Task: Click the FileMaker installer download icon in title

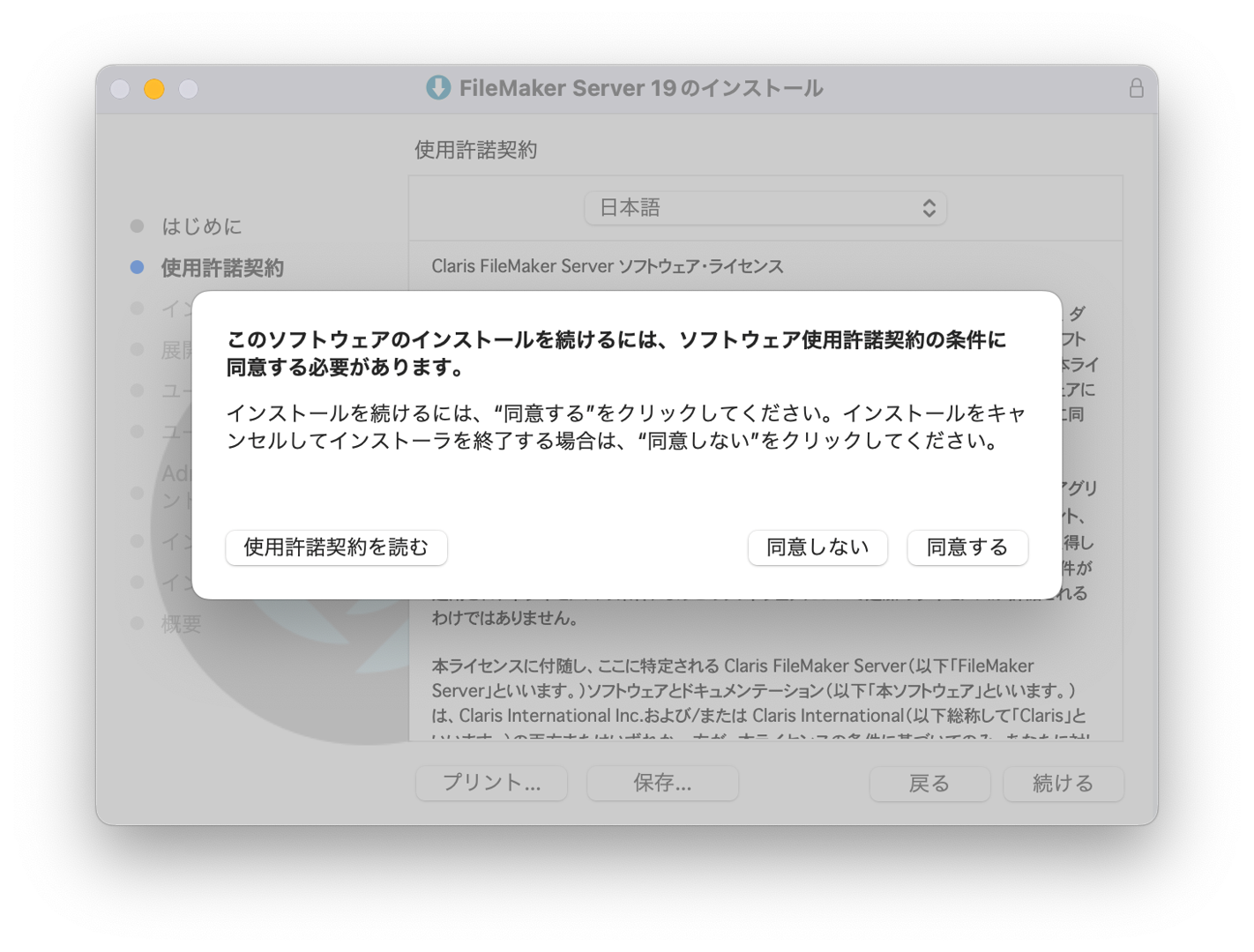Action: [x=438, y=87]
